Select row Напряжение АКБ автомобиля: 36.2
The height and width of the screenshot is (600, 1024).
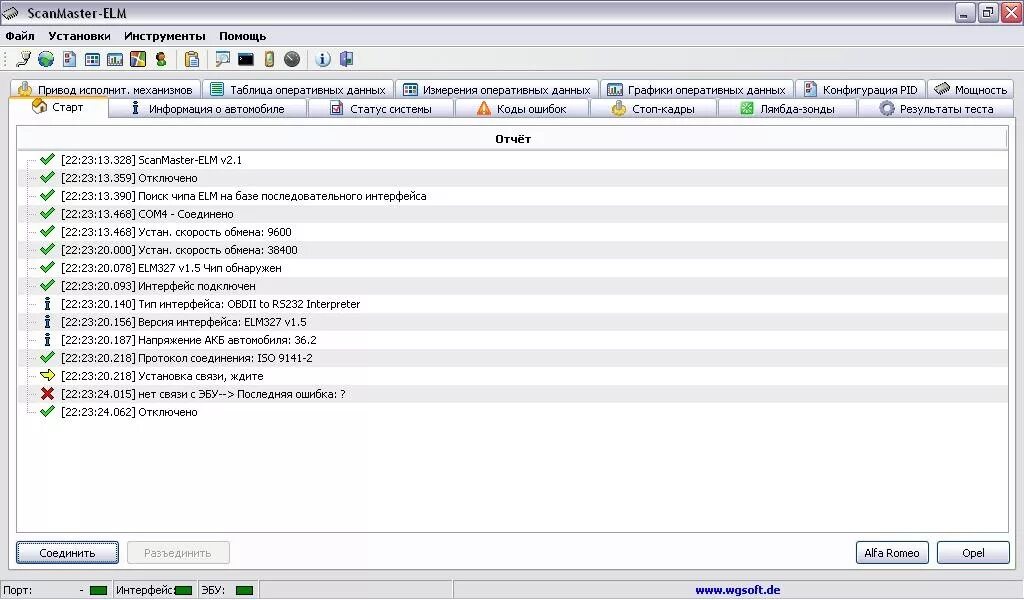(513, 340)
